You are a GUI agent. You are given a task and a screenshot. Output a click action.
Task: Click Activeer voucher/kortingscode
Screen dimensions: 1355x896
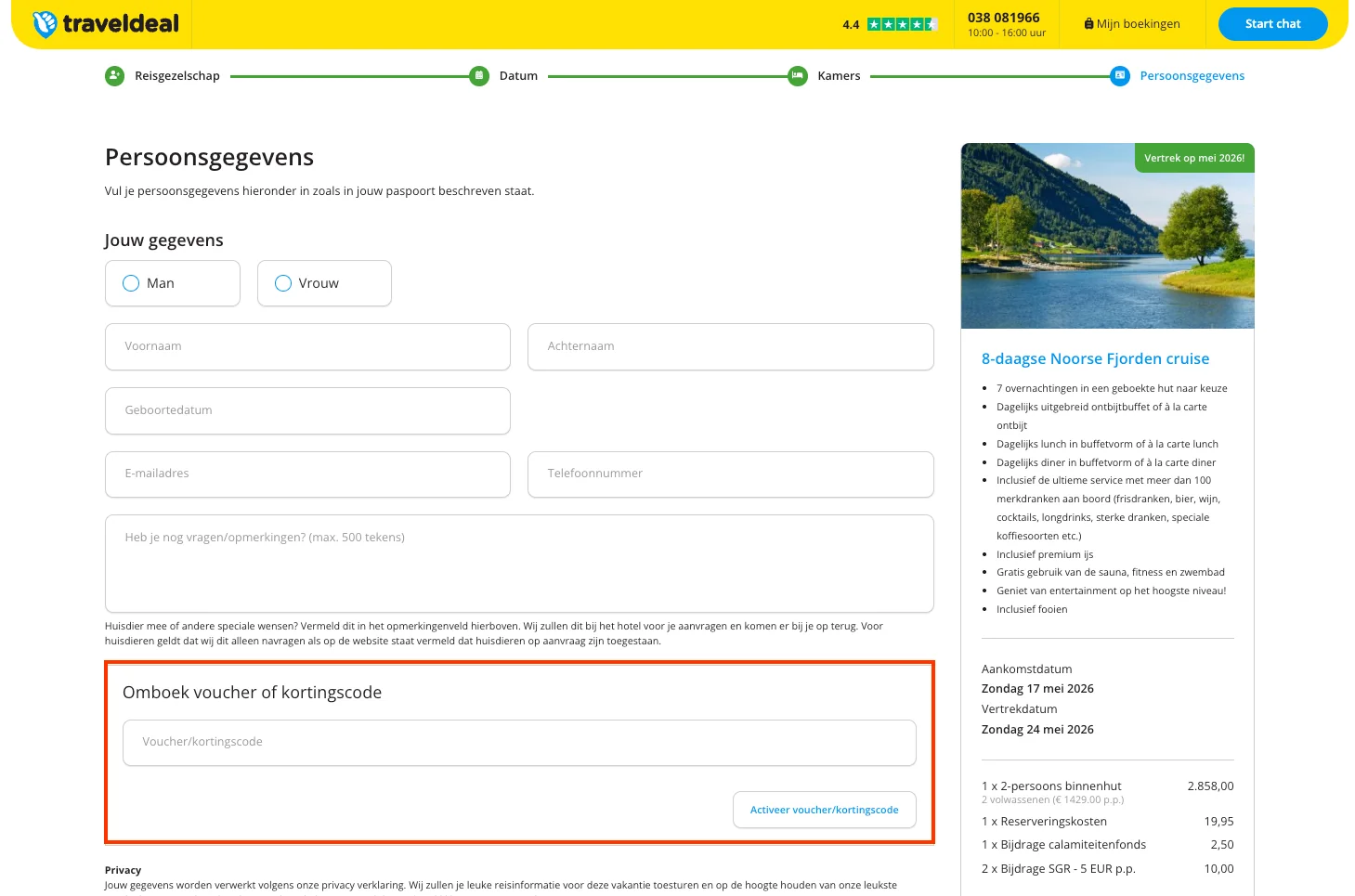coord(824,810)
